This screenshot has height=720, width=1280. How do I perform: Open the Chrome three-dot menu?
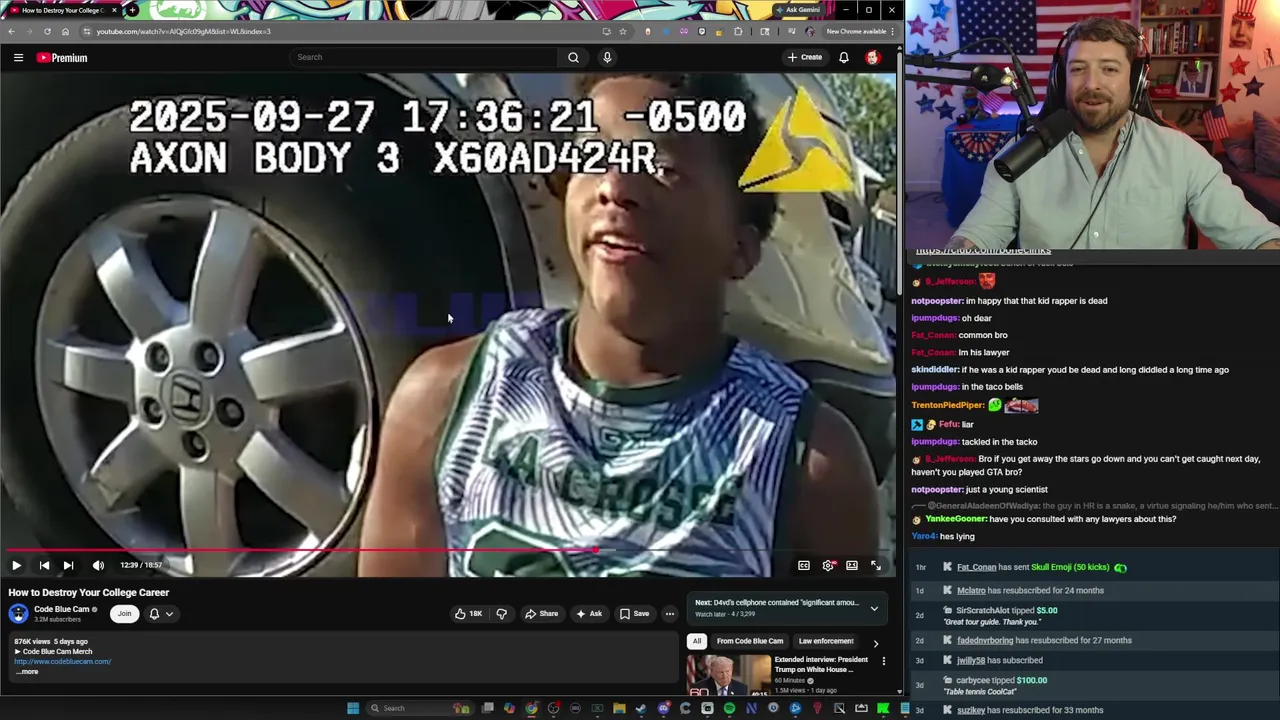tap(893, 31)
